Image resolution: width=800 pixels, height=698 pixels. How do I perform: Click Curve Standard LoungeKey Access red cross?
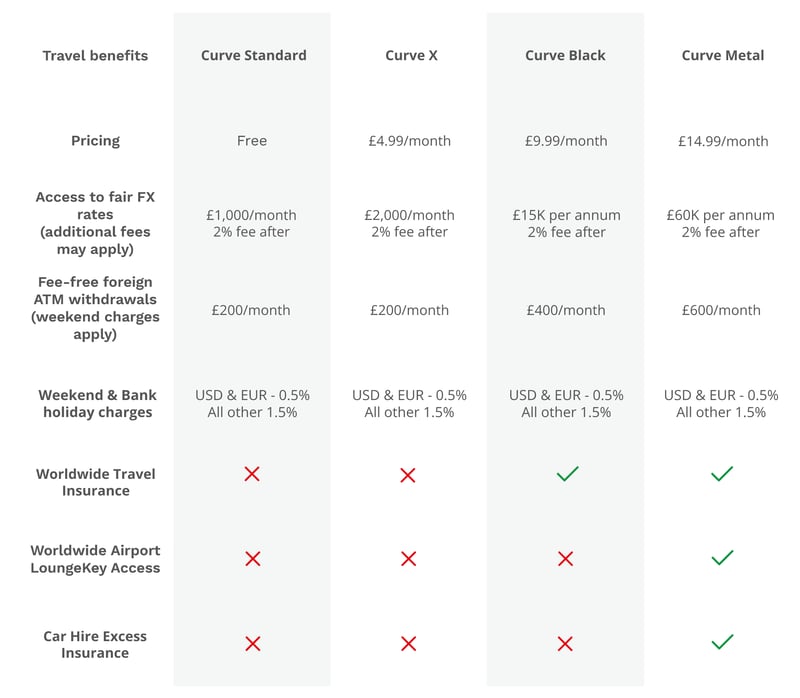pos(252,558)
